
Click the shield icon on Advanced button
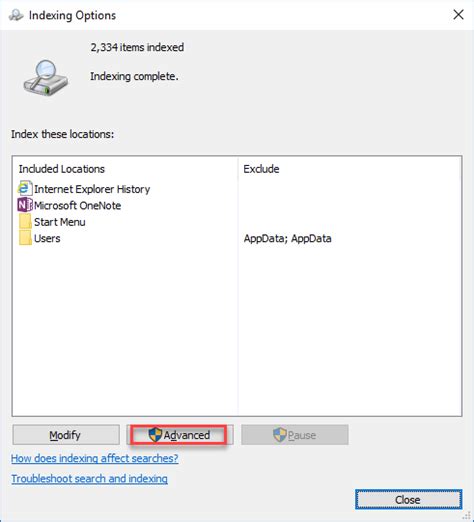click(x=155, y=435)
